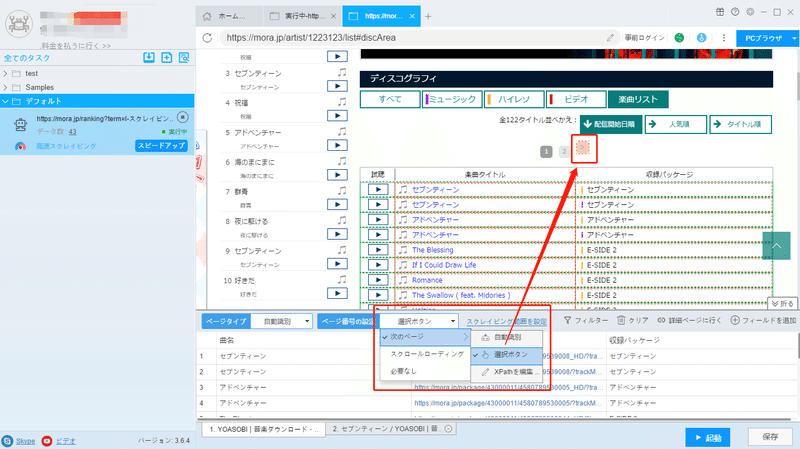Expand the 次のページ submenu
This screenshot has width=800, height=449.
(x=425, y=337)
